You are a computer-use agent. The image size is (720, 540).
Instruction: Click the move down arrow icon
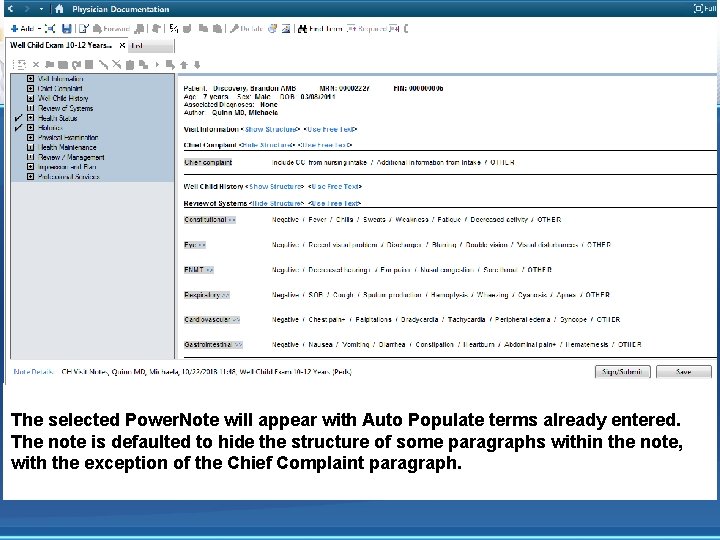197,65
